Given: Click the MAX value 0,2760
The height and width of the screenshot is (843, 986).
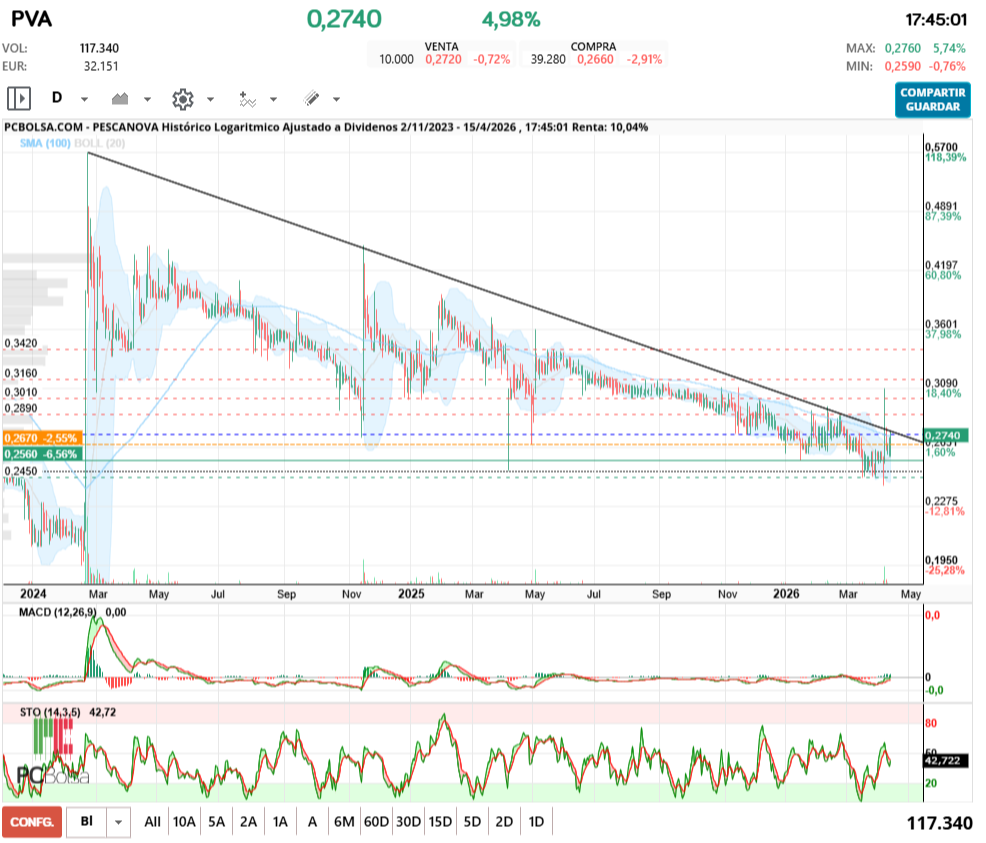Looking at the screenshot, I should tap(902, 48).
